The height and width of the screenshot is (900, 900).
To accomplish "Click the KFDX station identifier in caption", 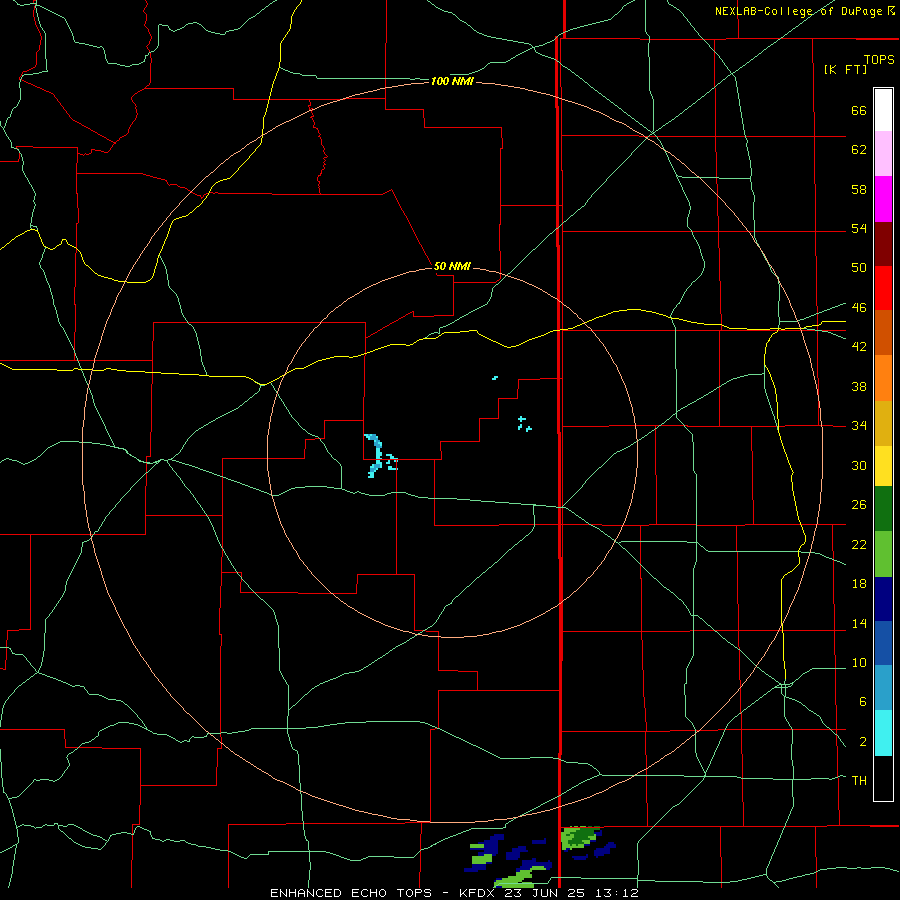I will pos(478,893).
